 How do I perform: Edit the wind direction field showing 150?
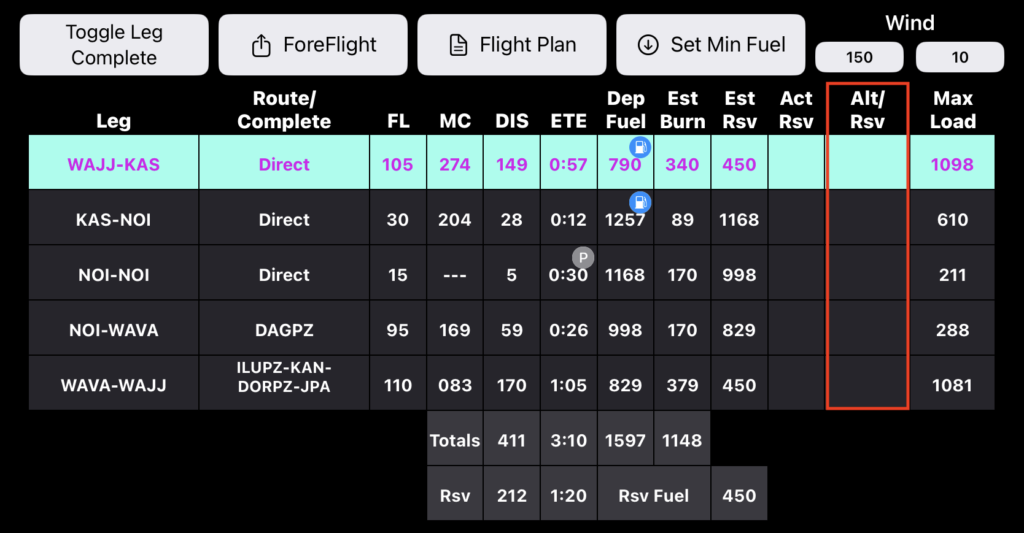coord(860,57)
